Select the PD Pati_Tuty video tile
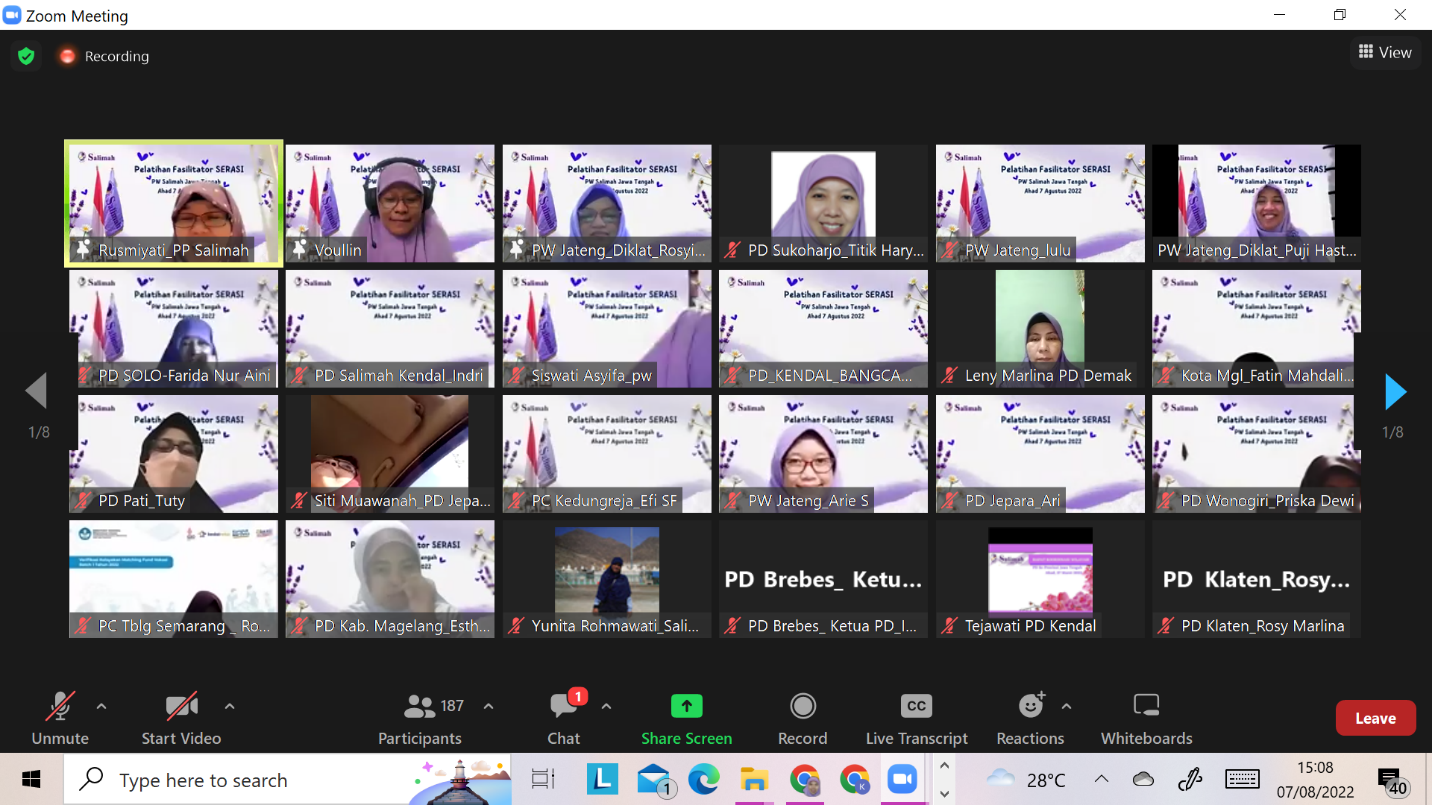 coord(174,454)
